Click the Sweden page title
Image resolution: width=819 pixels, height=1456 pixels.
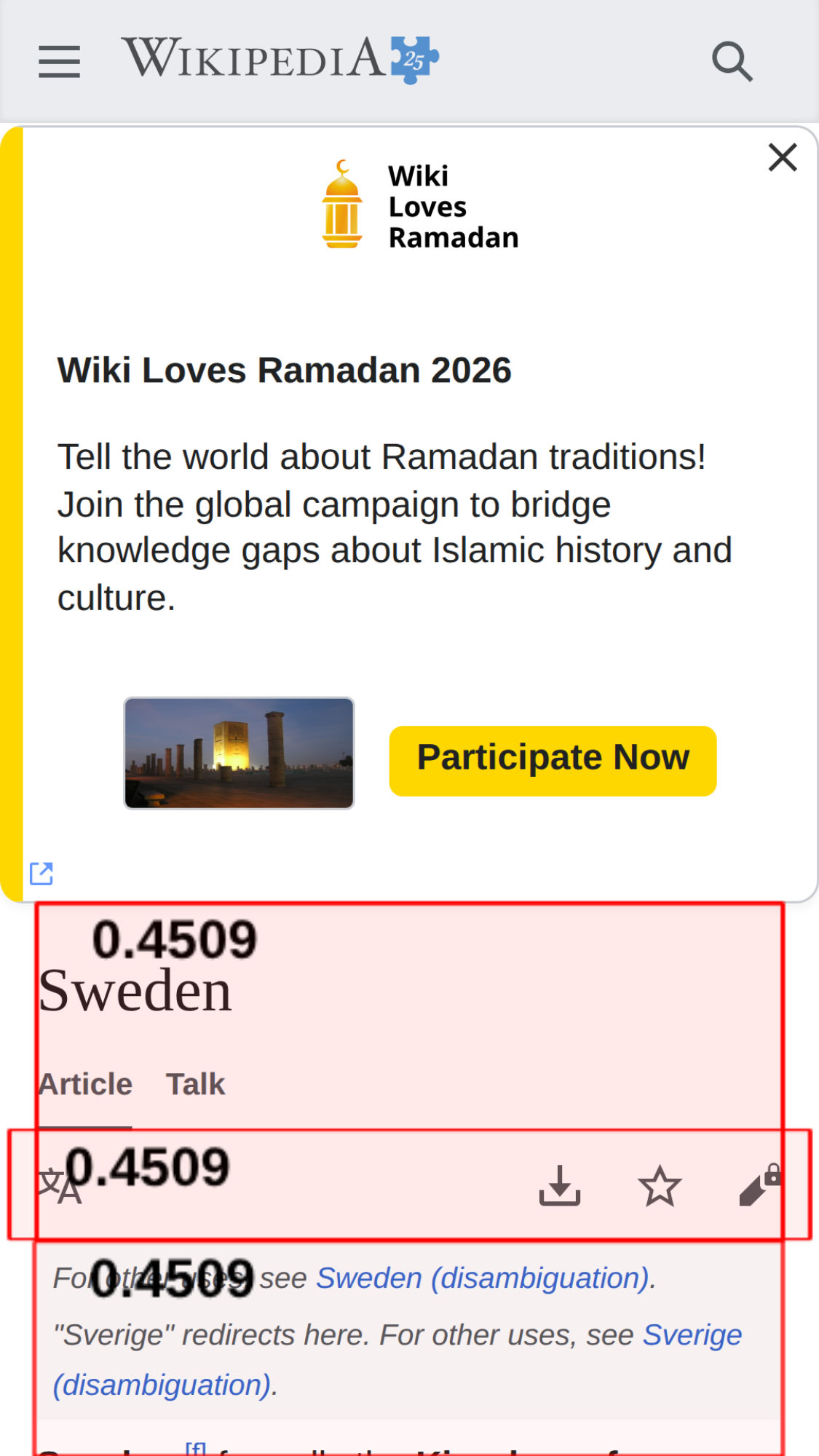click(x=135, y=992)
